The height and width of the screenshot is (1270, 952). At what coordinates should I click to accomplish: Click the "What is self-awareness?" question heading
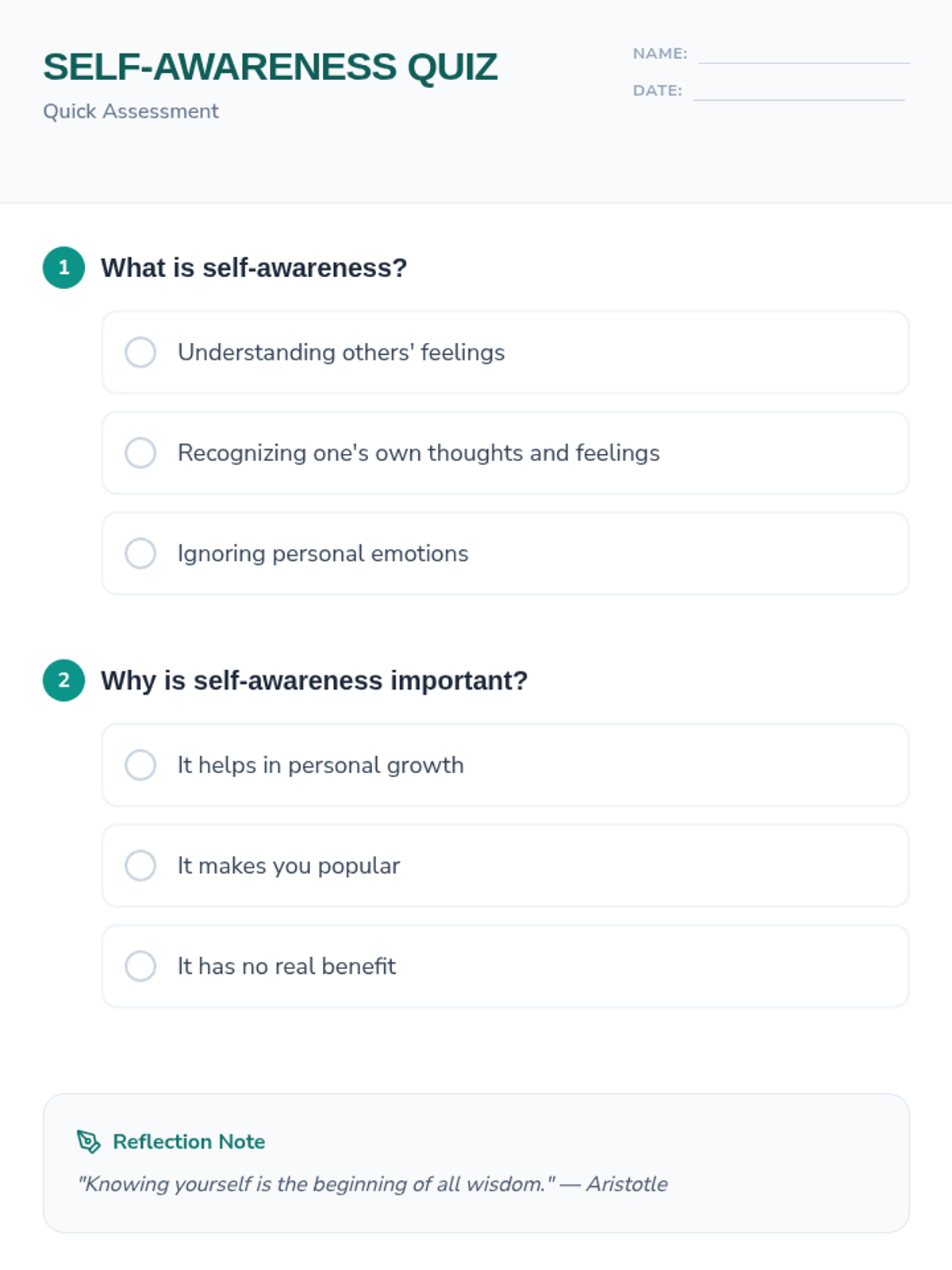pyautogui.click(x=254, y=267)
